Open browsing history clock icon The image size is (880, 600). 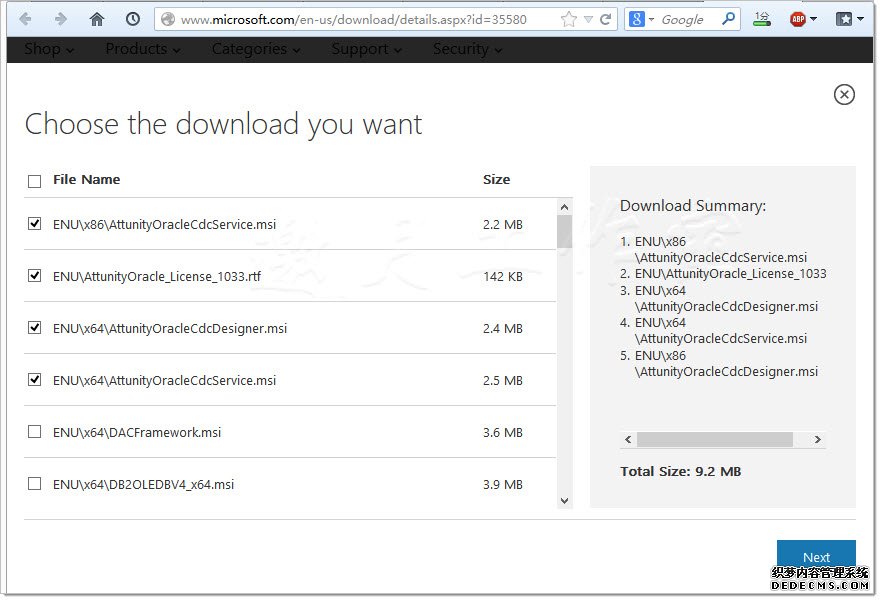(133, 19)
